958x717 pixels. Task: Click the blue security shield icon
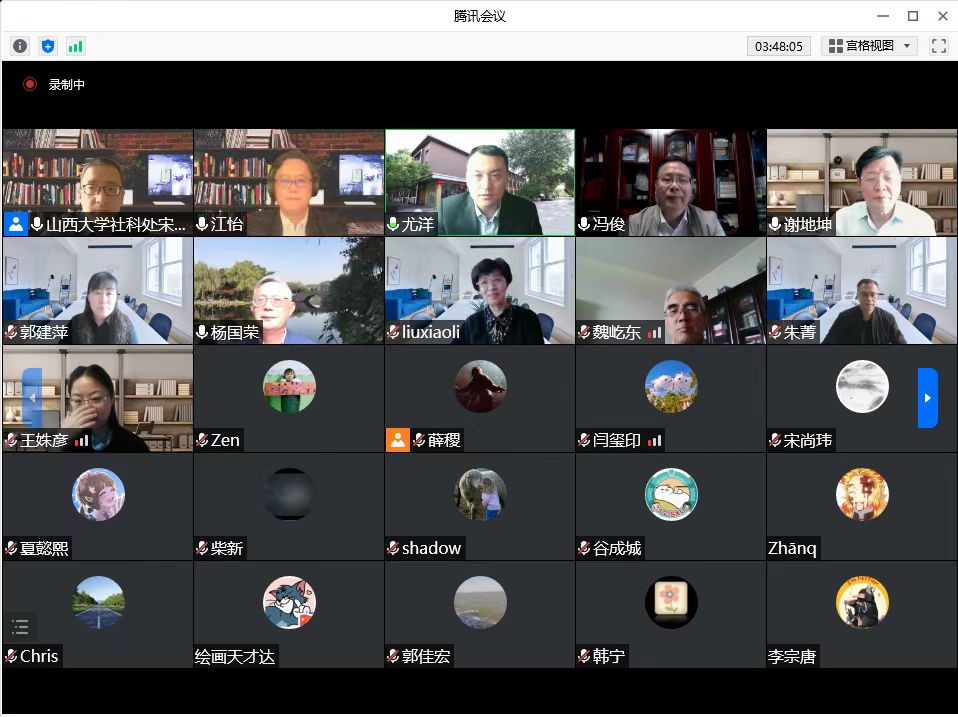click(x=48, y=46)
